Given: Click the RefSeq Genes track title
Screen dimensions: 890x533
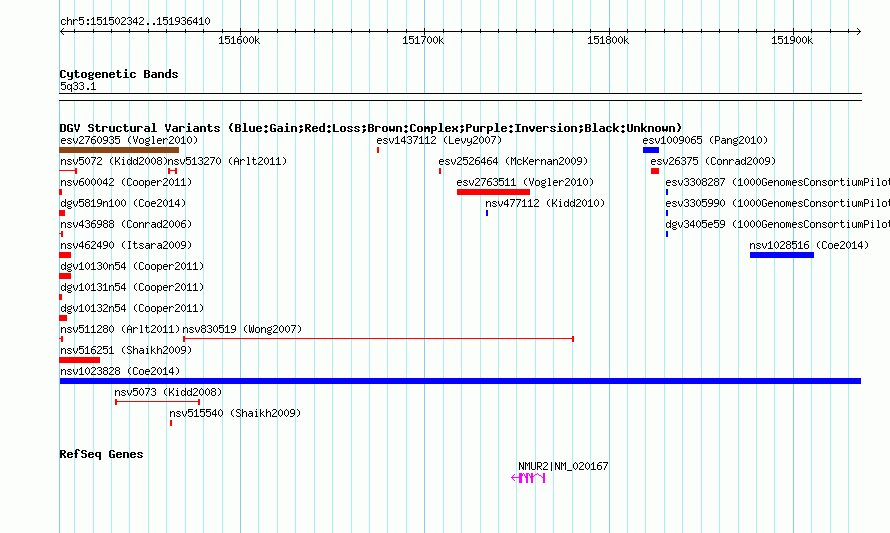Looking at the screenshot, I should pos(101,454).
